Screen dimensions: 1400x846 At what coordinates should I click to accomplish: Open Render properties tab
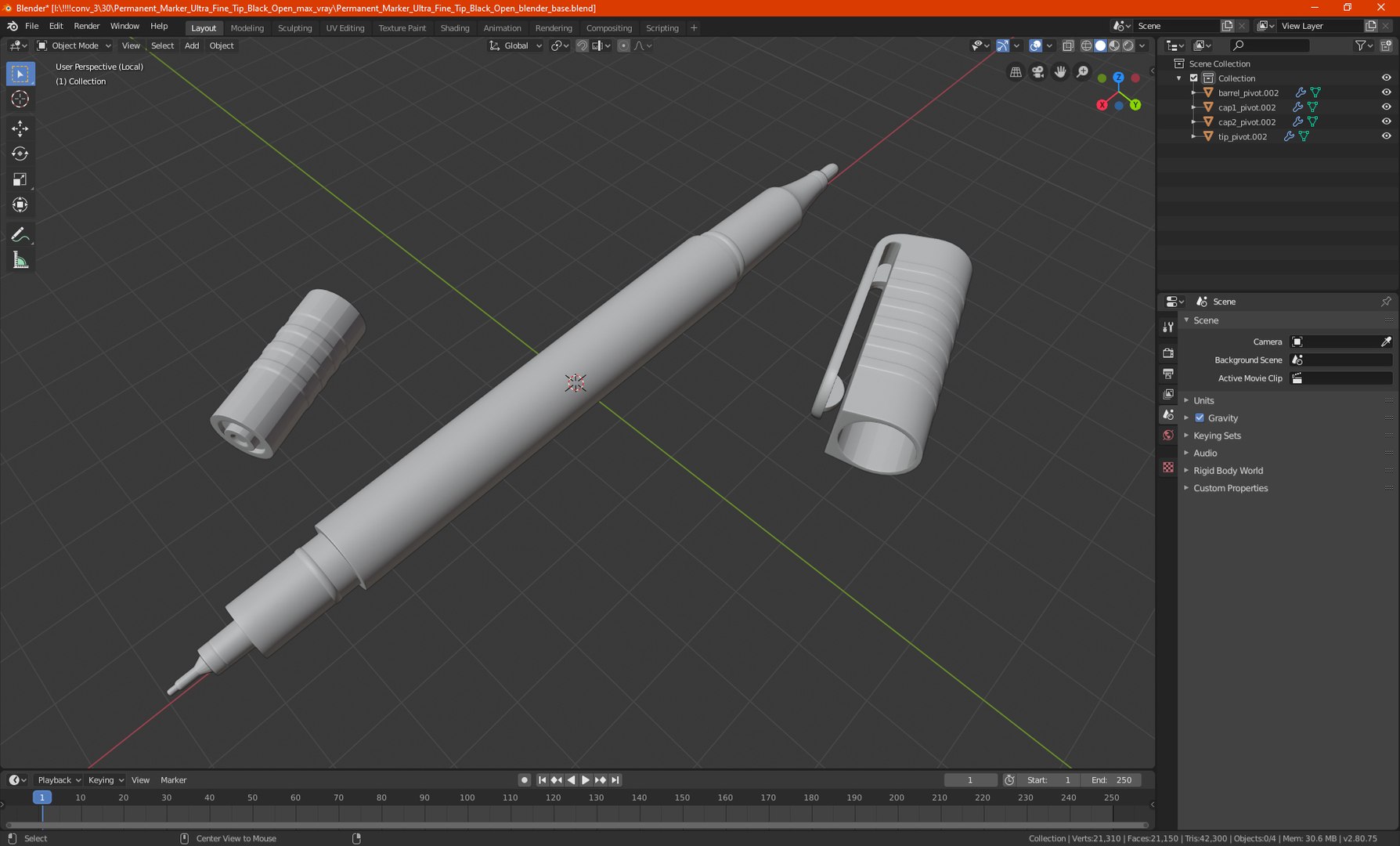pos(1168,353)
